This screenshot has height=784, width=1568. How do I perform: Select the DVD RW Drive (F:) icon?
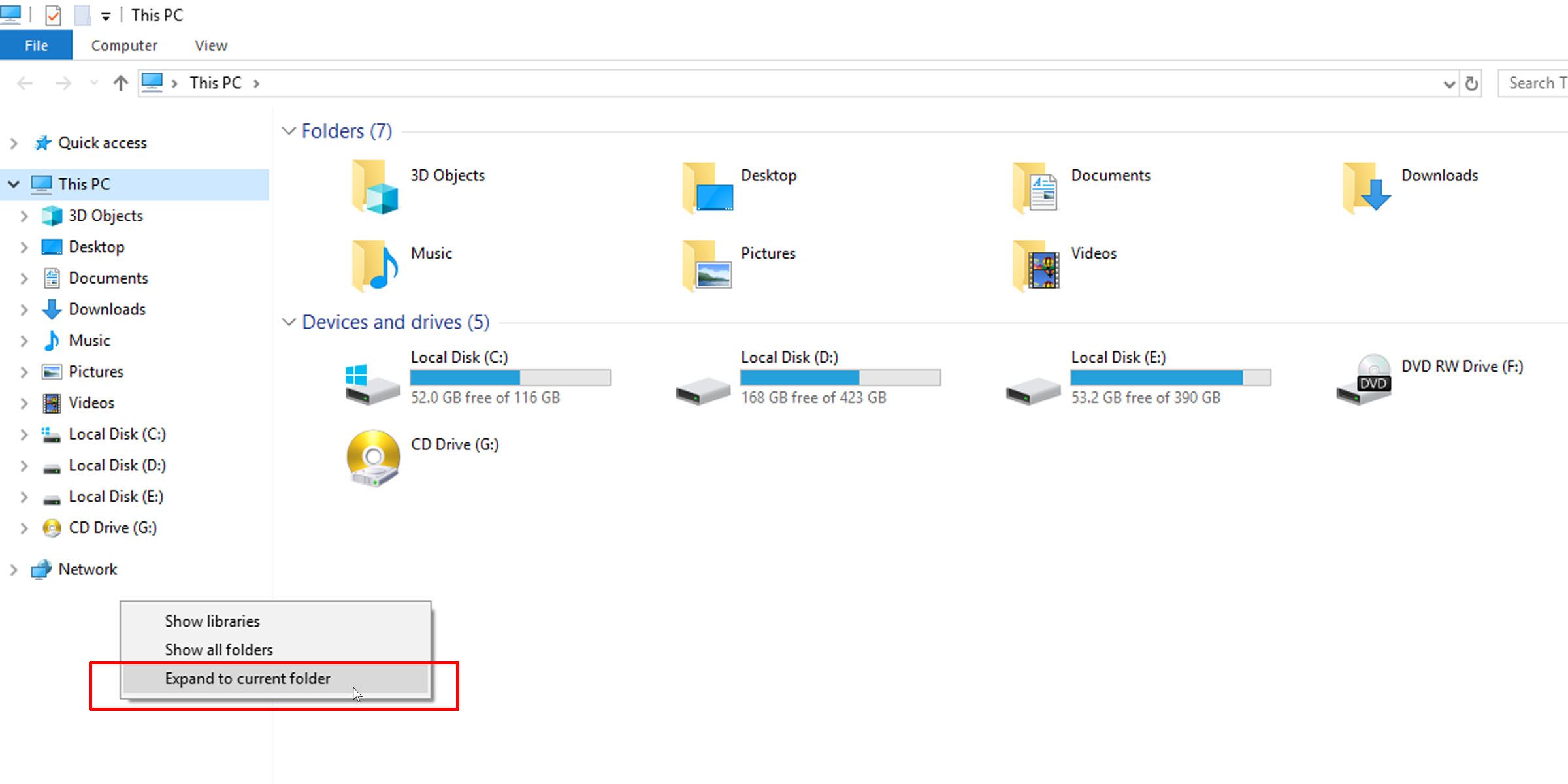pos(1364,380)
